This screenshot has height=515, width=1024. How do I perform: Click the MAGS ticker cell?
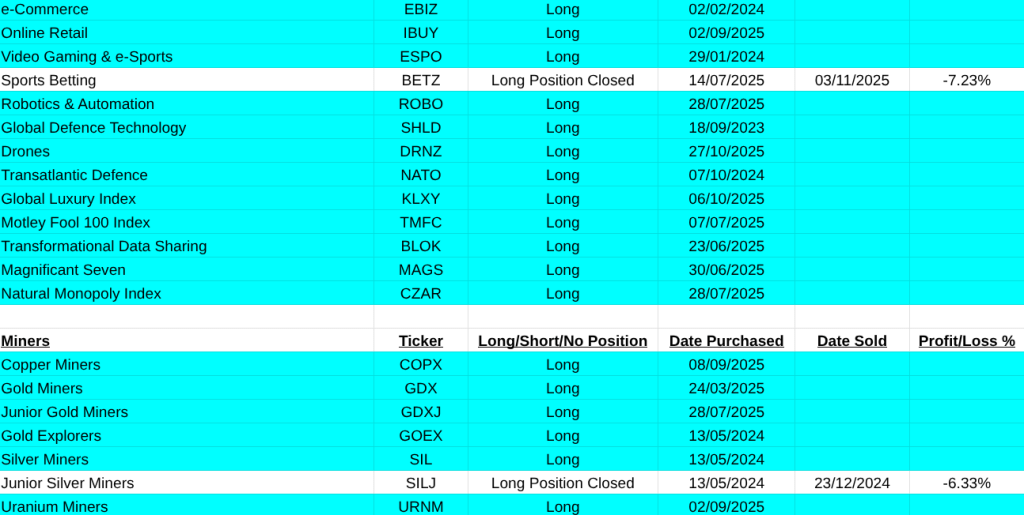point(420,270)
